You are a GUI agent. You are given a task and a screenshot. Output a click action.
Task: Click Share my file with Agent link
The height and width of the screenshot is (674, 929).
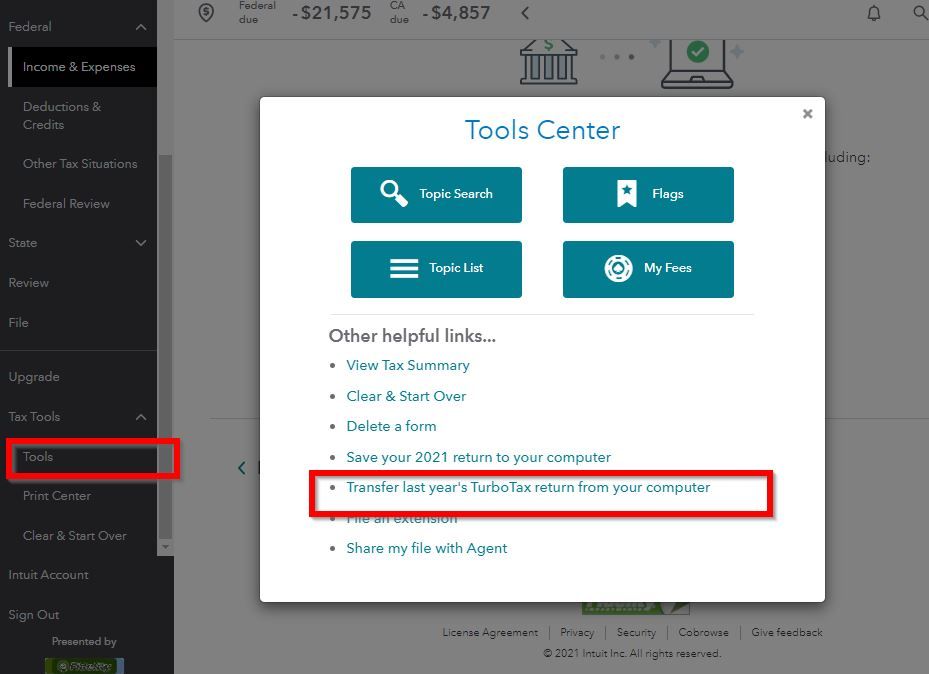click(x=427, y=548)
